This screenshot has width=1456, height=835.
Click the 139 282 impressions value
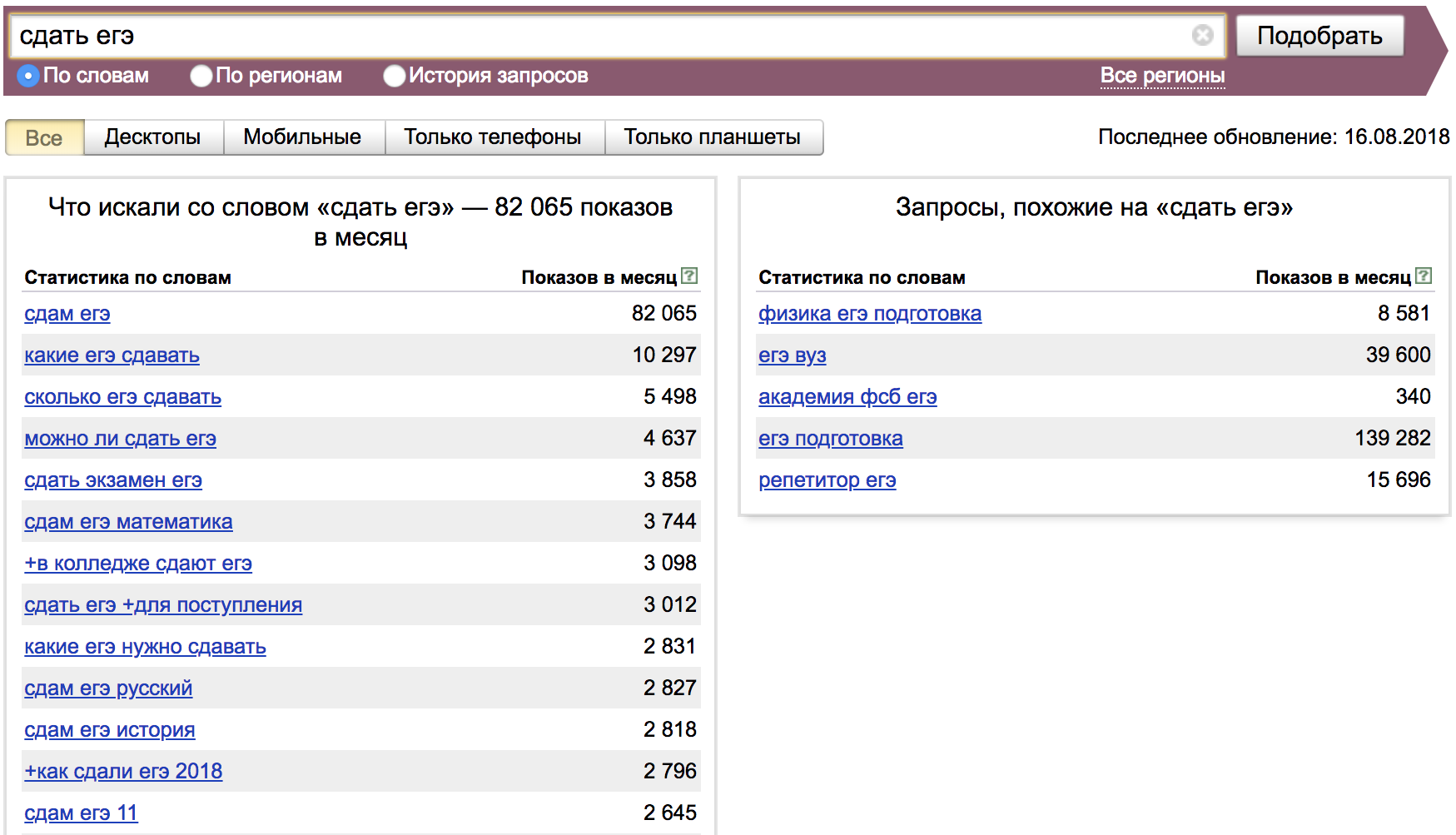point(1393,438)
